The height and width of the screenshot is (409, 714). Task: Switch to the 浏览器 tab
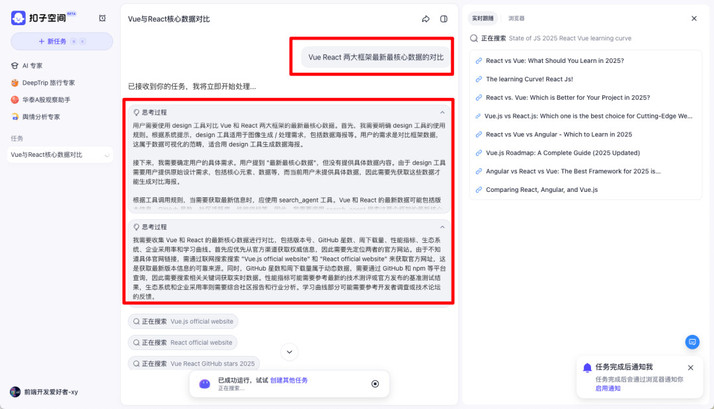pos(516,18)
